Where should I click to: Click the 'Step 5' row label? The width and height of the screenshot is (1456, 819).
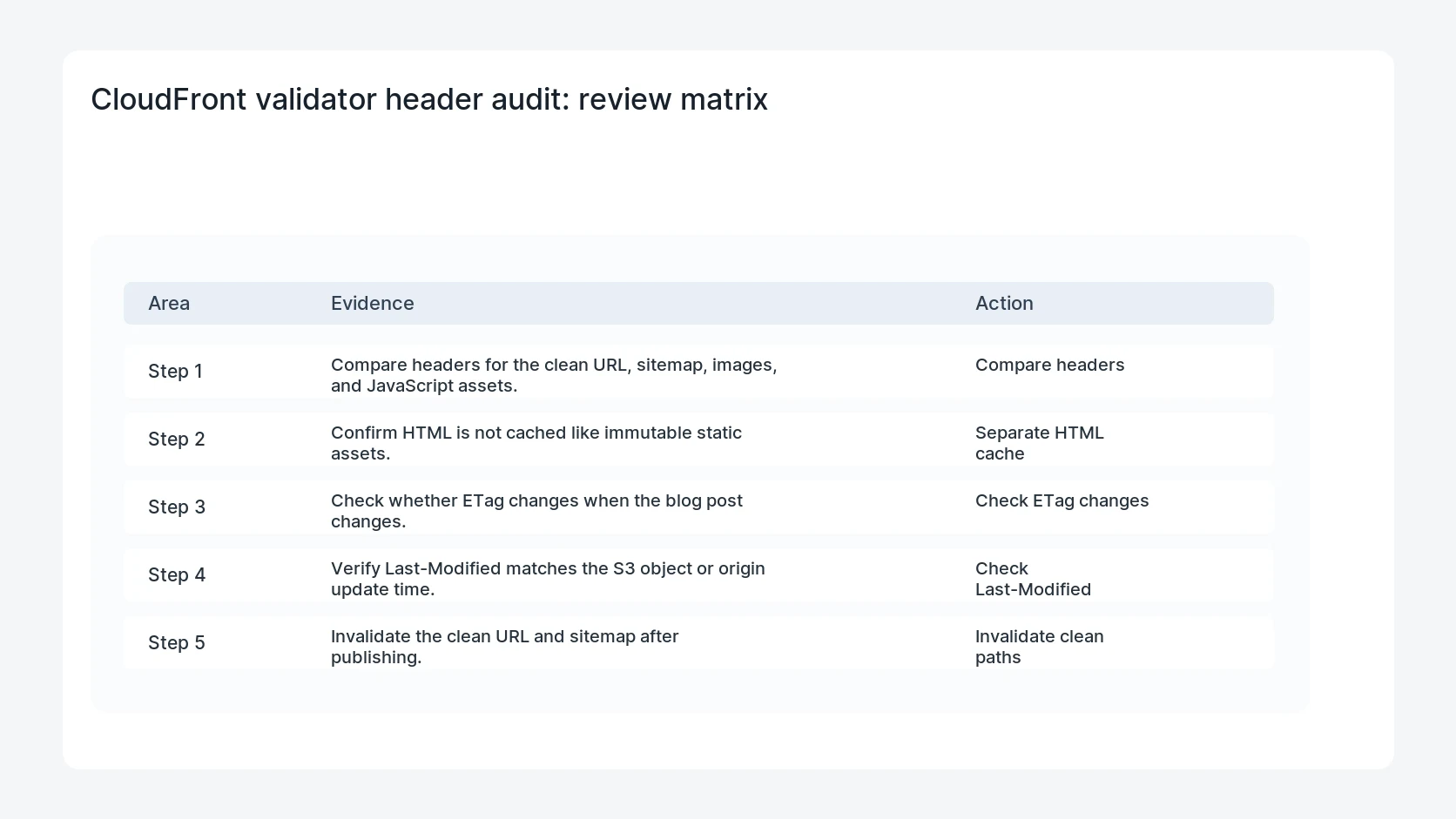pyautogui.click(x=177, y=642)
